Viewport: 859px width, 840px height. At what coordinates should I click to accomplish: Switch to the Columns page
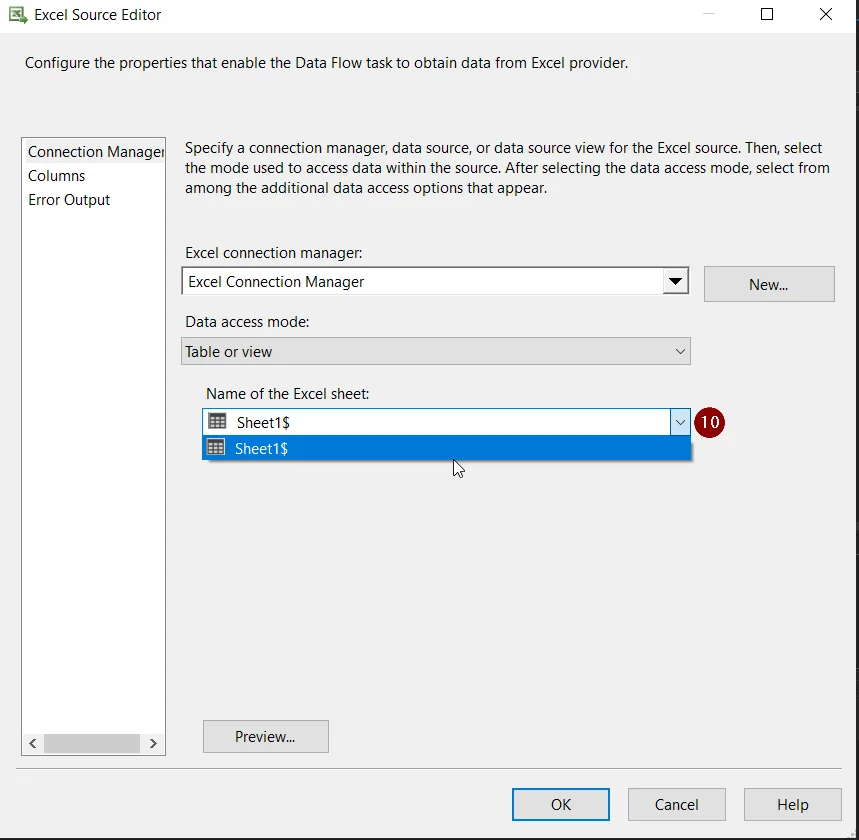(x=56, y=176)
